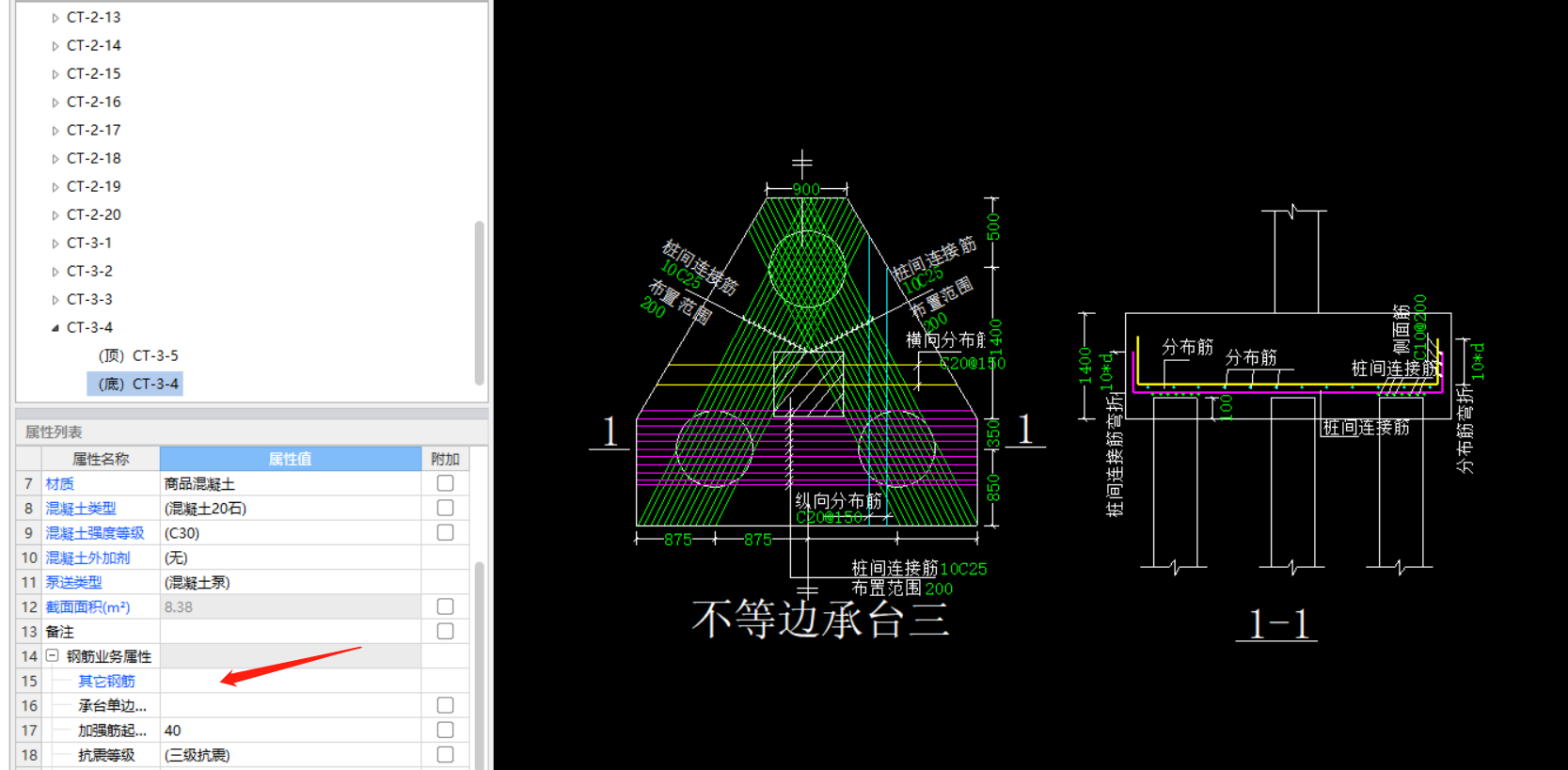Select the (底) CT-3-4 child item
The image size is (1568, 770).
point(135,384)
